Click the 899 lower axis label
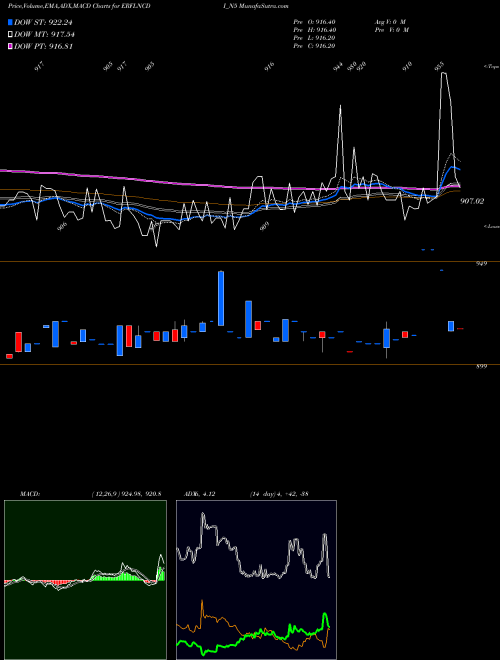The image size is (500, 660). tap(481, 367)
